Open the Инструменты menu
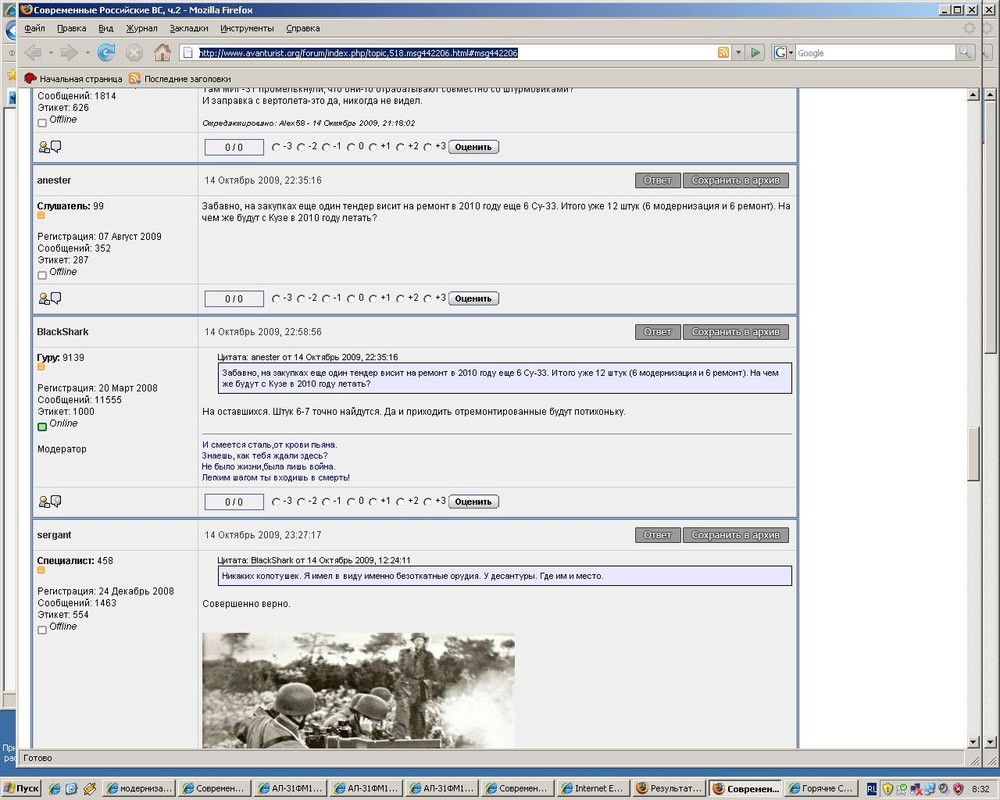The image size is (1000, 800). (247, 29)
